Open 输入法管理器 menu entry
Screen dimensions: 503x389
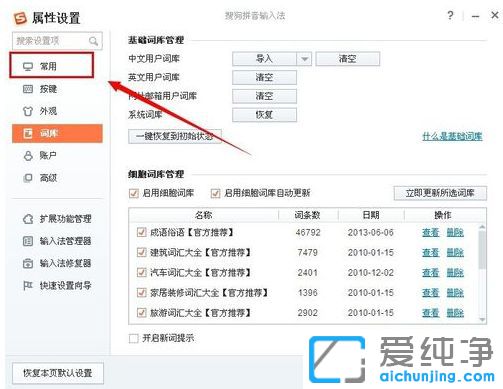pos(57,241)
